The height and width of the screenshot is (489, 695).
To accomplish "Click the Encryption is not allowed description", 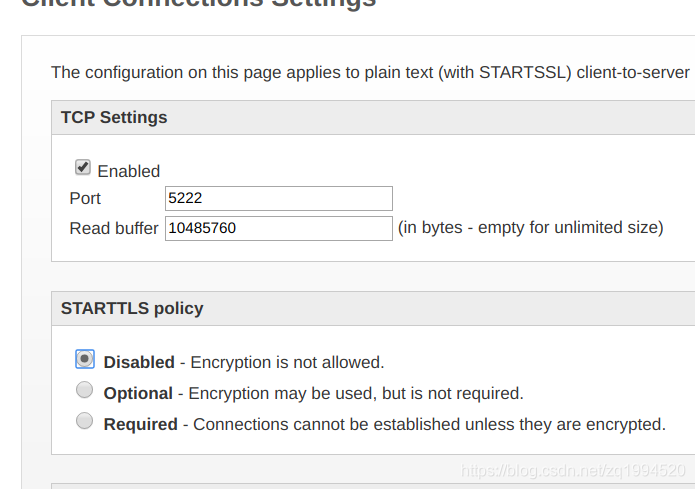I will coord(287,362).
